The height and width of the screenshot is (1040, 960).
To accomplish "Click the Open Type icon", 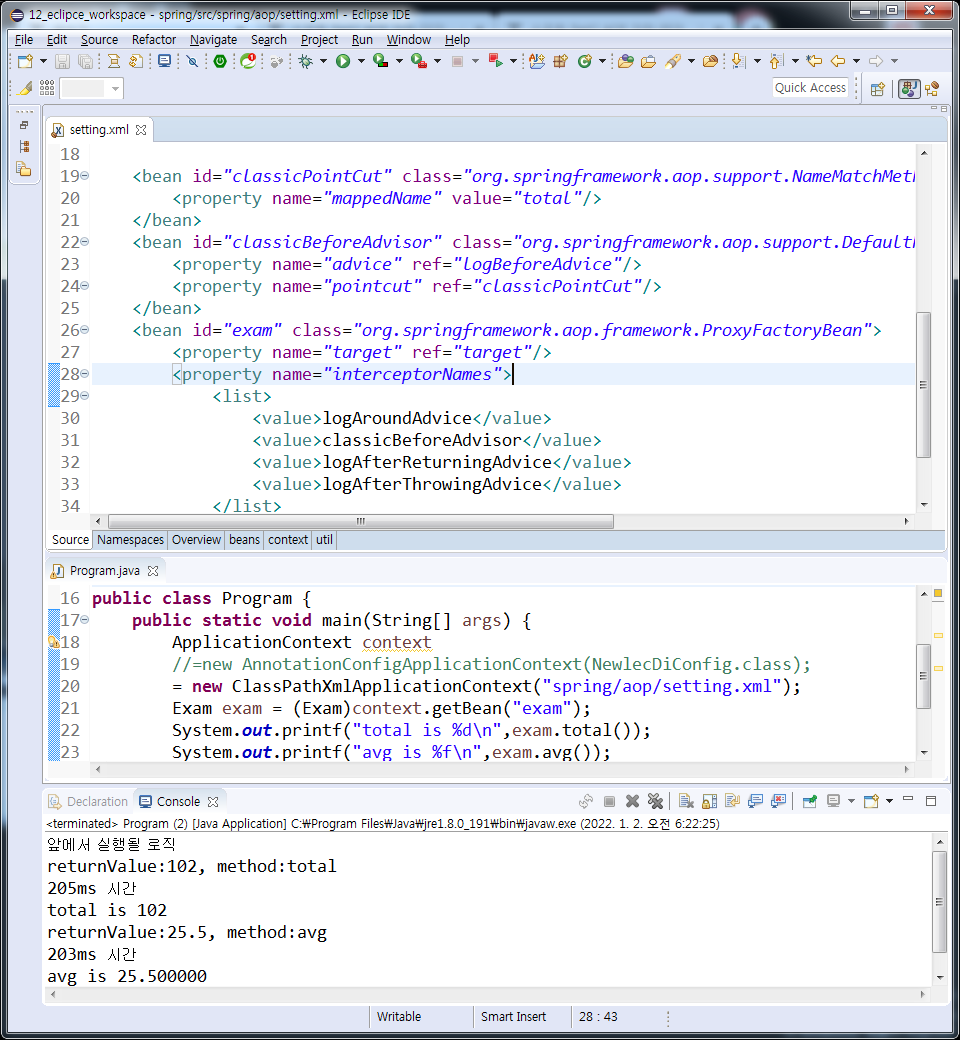I will (x=625, y=62).
